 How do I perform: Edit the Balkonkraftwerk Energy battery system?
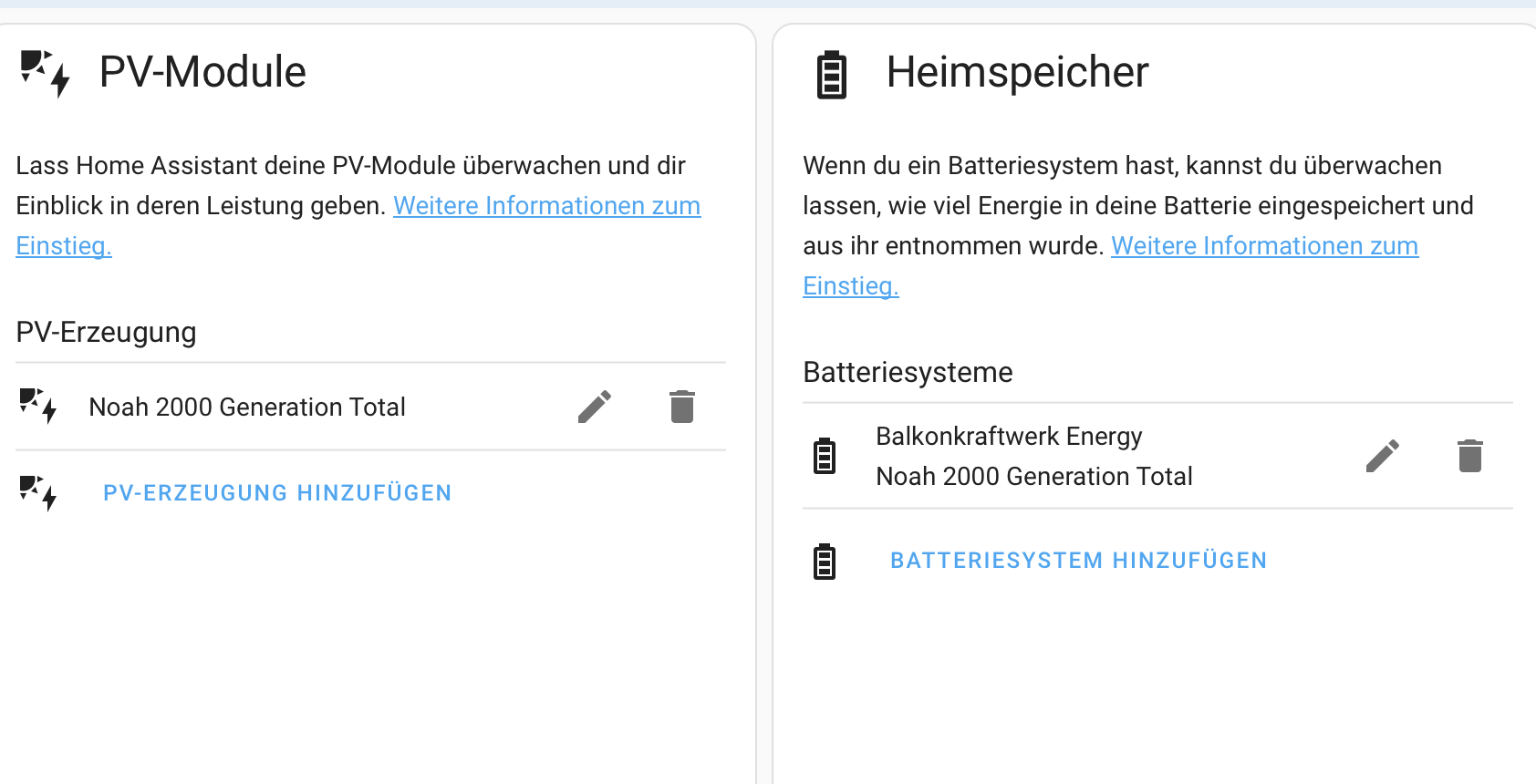(x=1382, y=456)
